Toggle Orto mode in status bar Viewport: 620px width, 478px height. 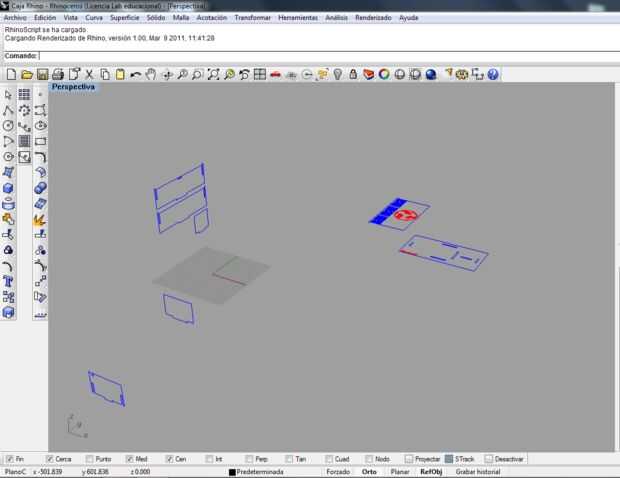click(369, 472)
